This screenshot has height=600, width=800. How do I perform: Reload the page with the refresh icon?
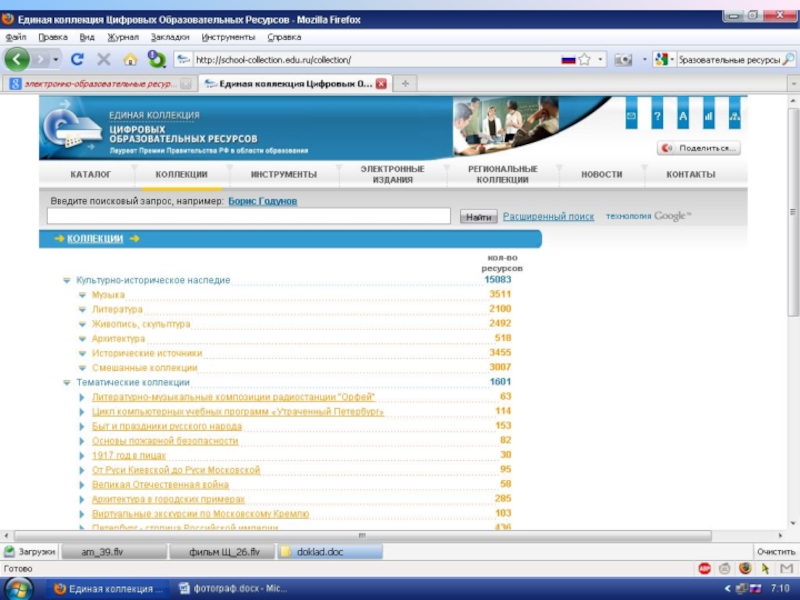tap(77, 60)
